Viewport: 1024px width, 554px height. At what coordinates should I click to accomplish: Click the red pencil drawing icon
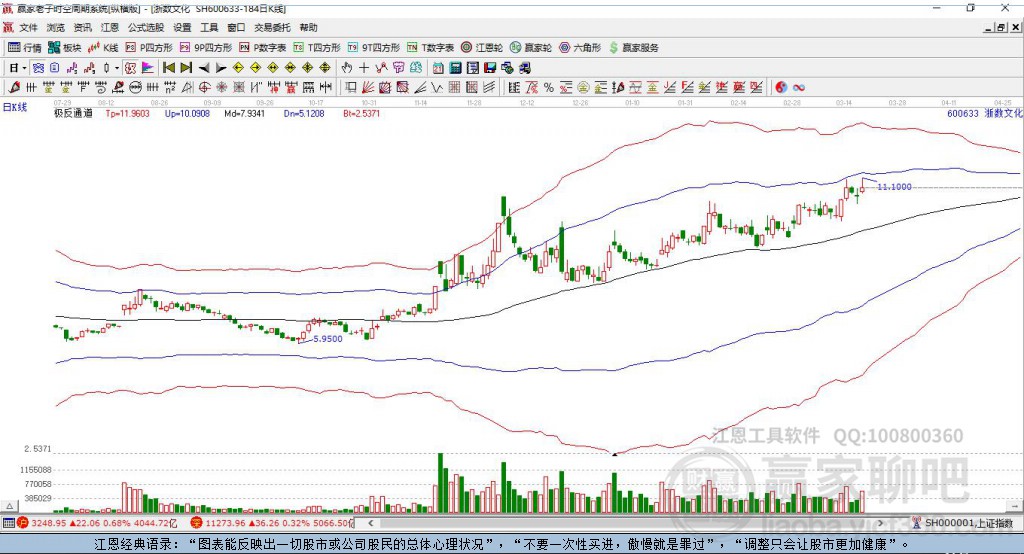coord(14,87)
